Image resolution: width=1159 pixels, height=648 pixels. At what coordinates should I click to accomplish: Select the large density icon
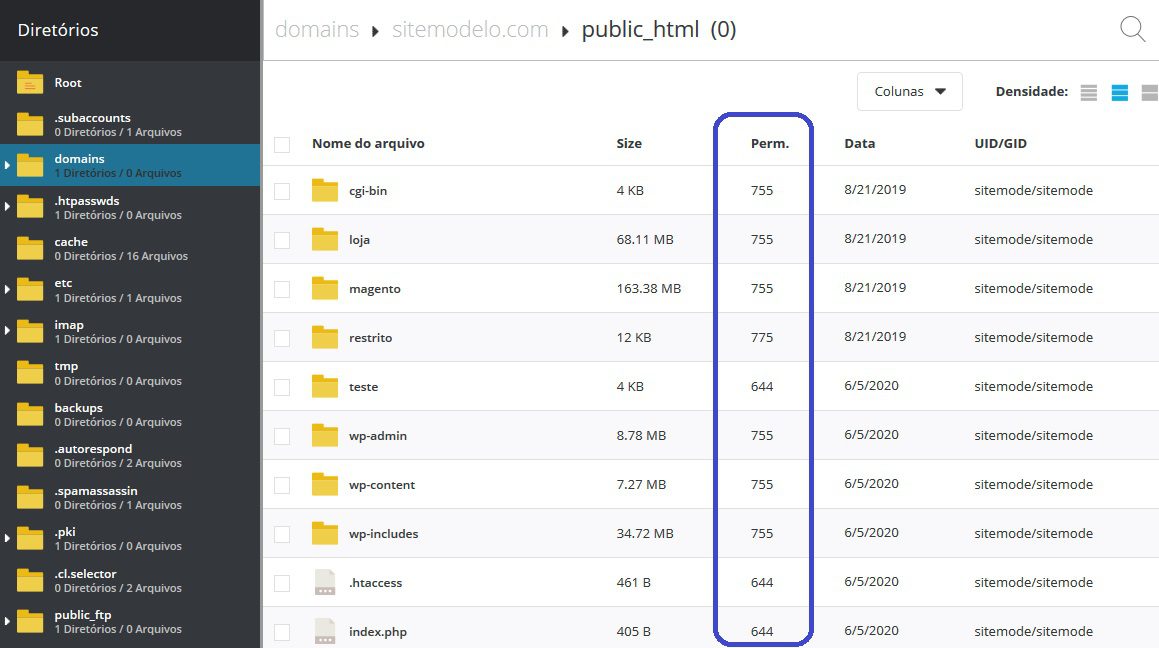(x=1150, y=92)
